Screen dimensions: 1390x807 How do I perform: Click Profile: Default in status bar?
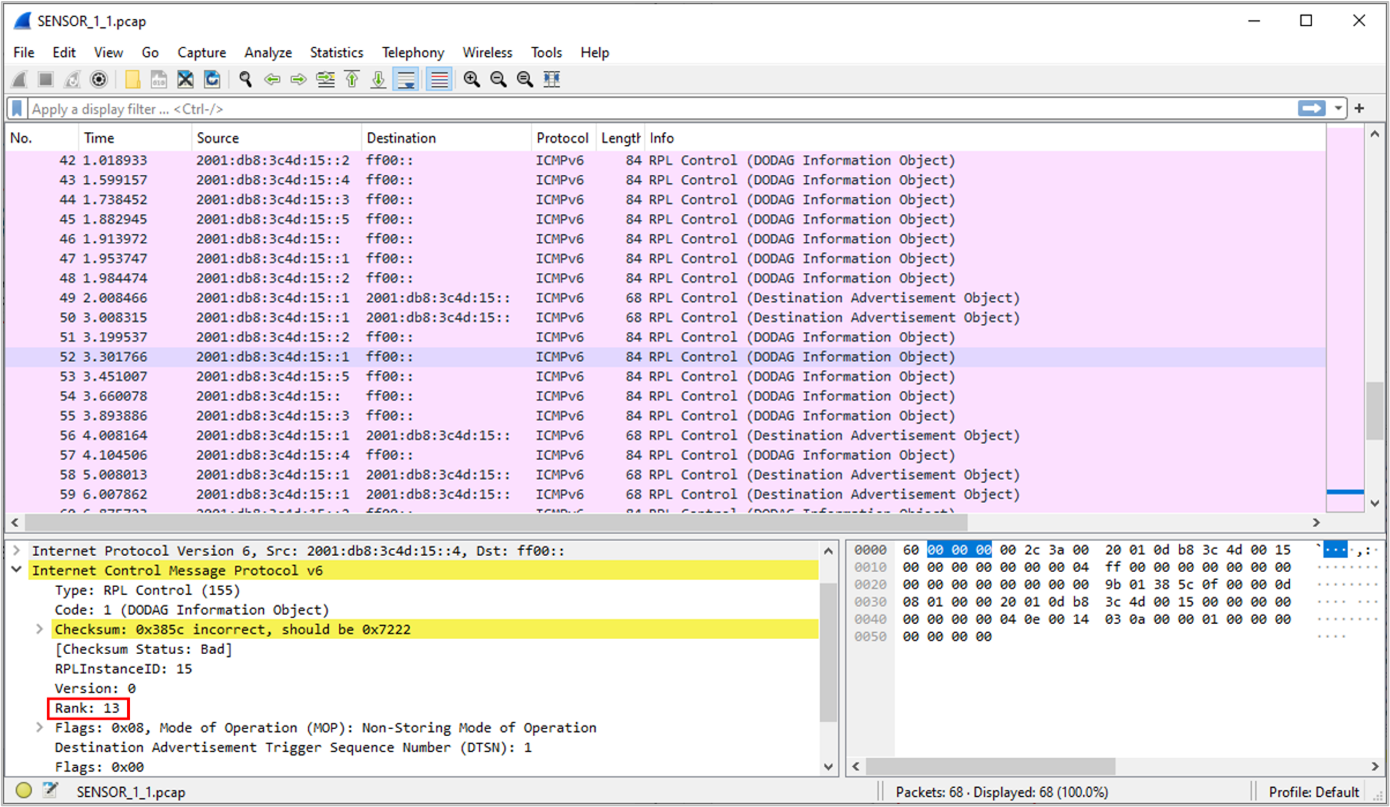[x=1314, y=792]
